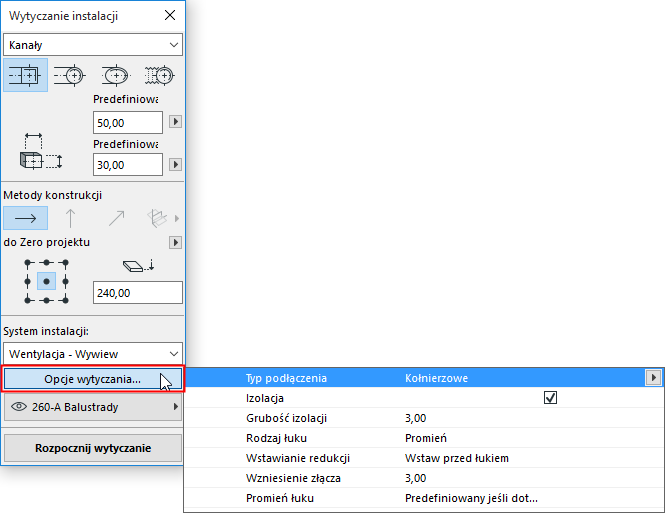The width and height of the screenshot is (666, 513).
Task: Select the Wzniesienie złącza row
Action: click(424, 478)
